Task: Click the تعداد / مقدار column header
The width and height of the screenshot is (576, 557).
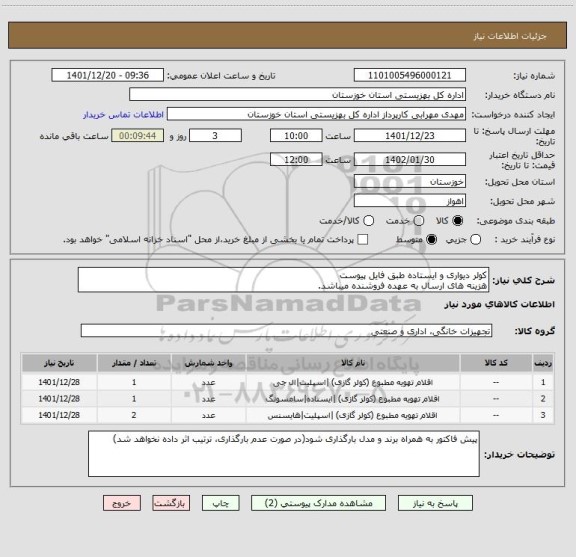Action: pyautogui.click(x=134, y=363)
